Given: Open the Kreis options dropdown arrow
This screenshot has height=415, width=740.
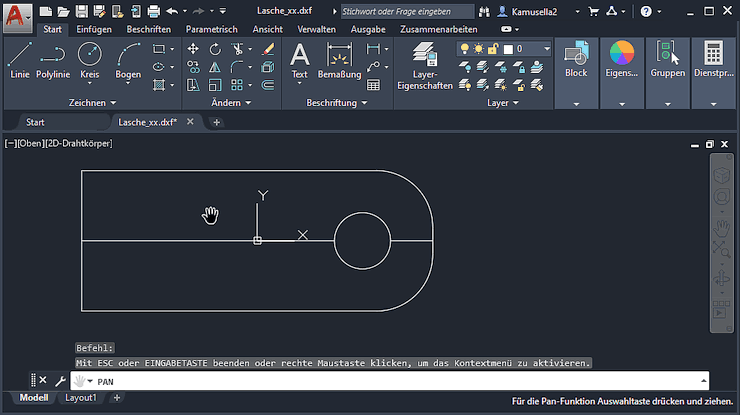Looking at the screenshot, I should click(x=90, y=83).
